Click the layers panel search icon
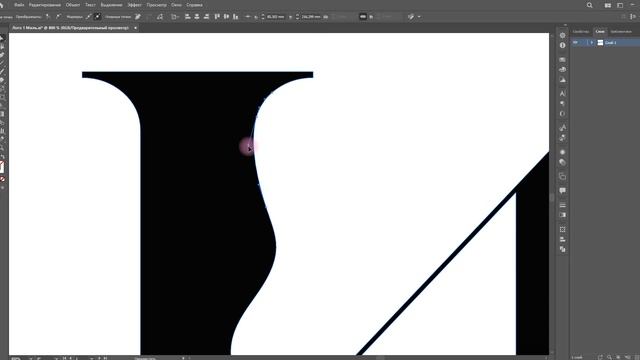Image resolution: width=640 pixels, height=360 pixels. (x=609, y=357)
